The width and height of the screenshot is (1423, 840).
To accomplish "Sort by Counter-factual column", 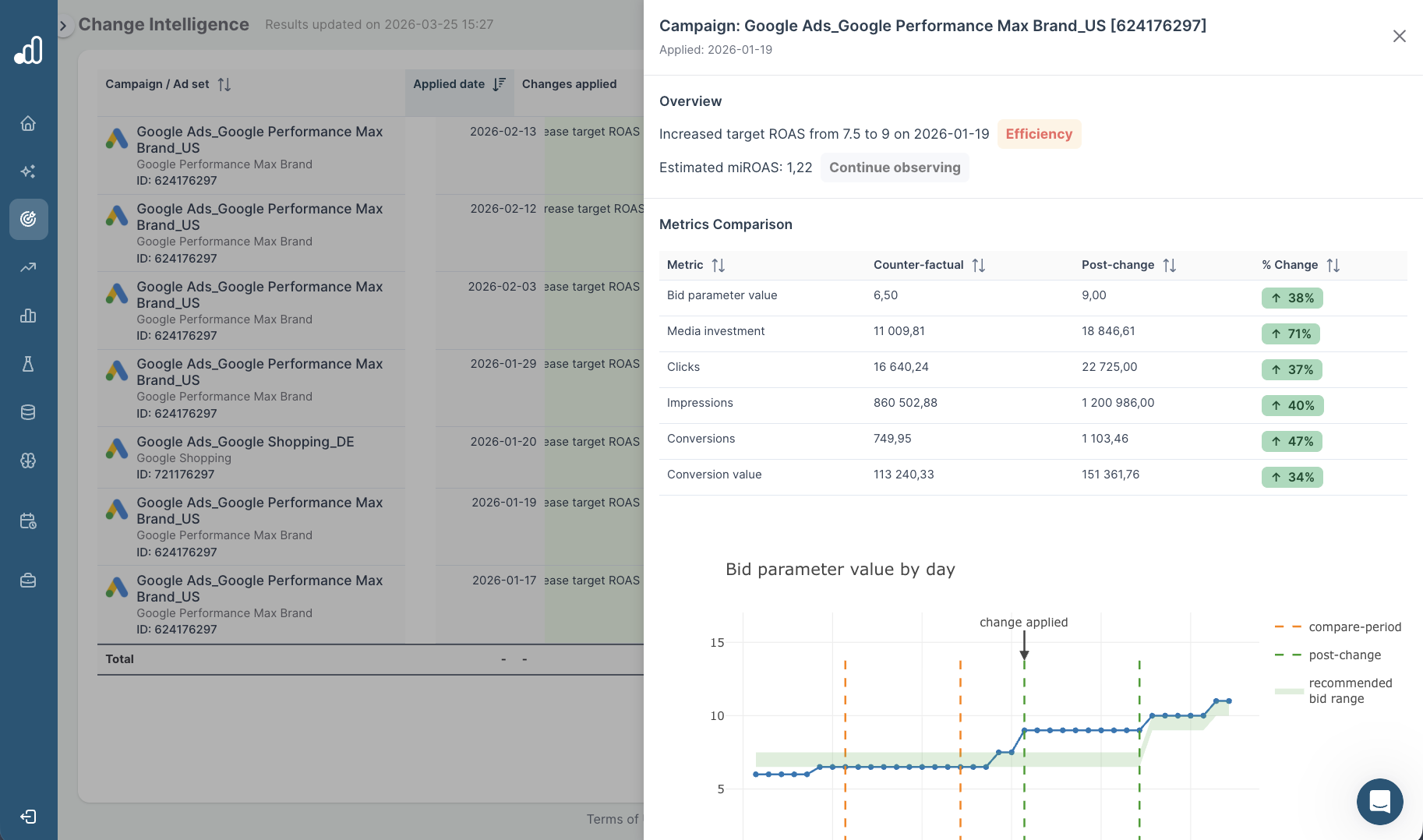I will [978, 265].
